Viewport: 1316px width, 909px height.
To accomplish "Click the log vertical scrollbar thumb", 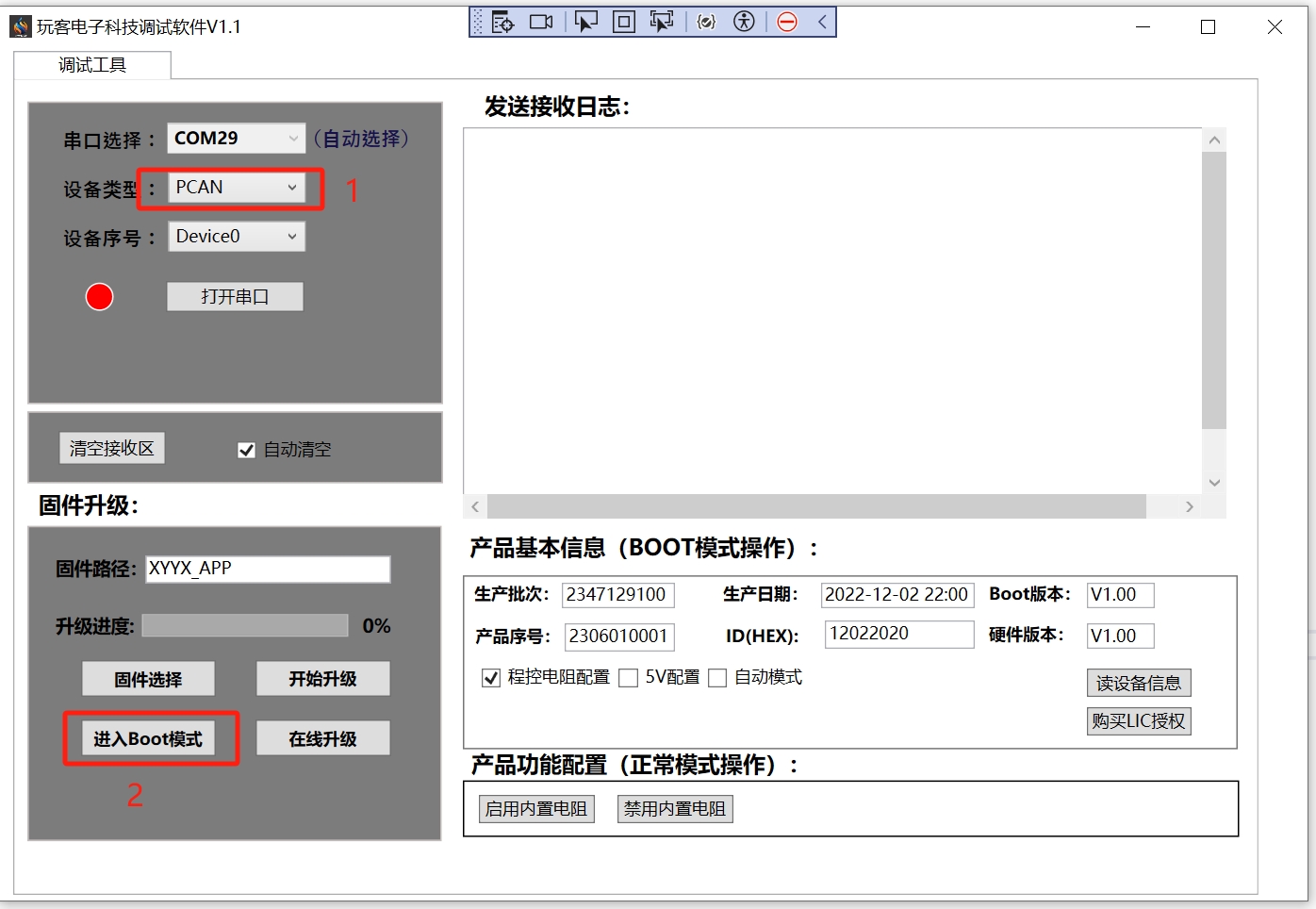I will coord(1214,290).
